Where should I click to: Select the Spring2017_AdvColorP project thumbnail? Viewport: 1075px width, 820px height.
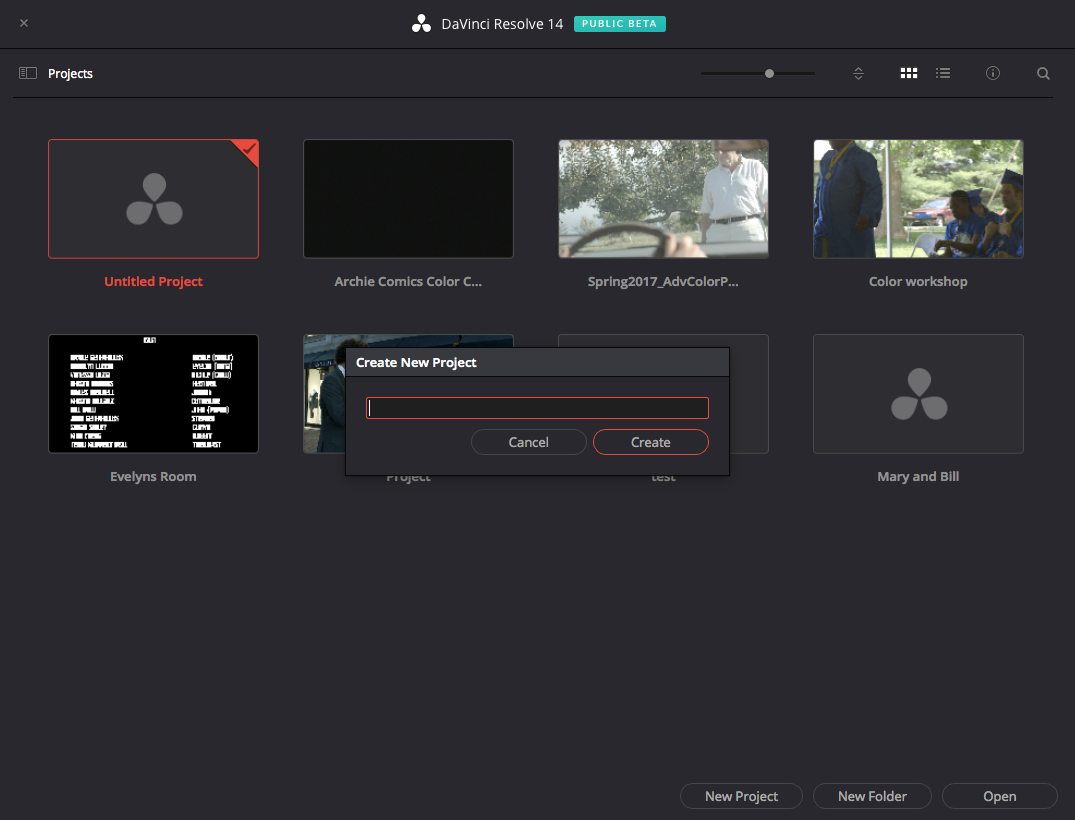[x=663, y=199]
